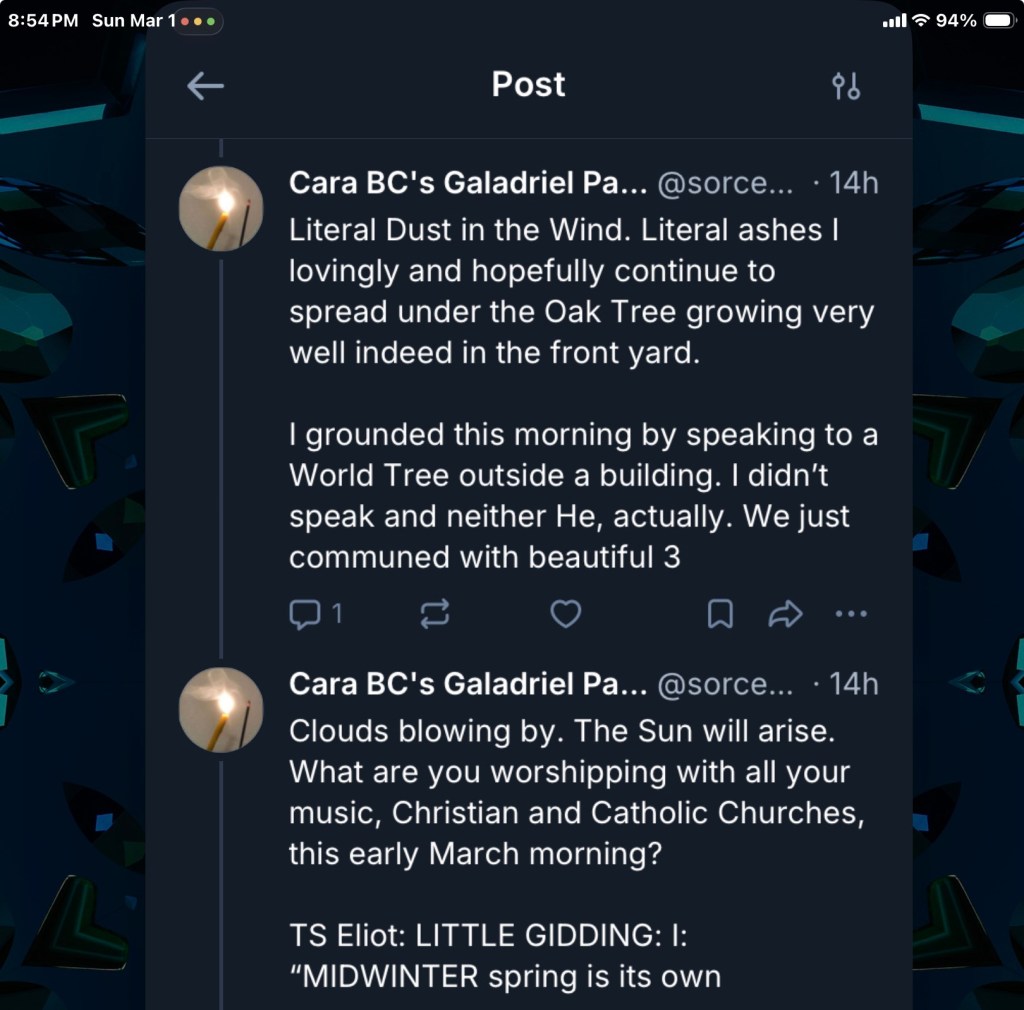1024x1010 pixels.
Task: Open first post's candle profile avatar
Action: coord(221,209)
